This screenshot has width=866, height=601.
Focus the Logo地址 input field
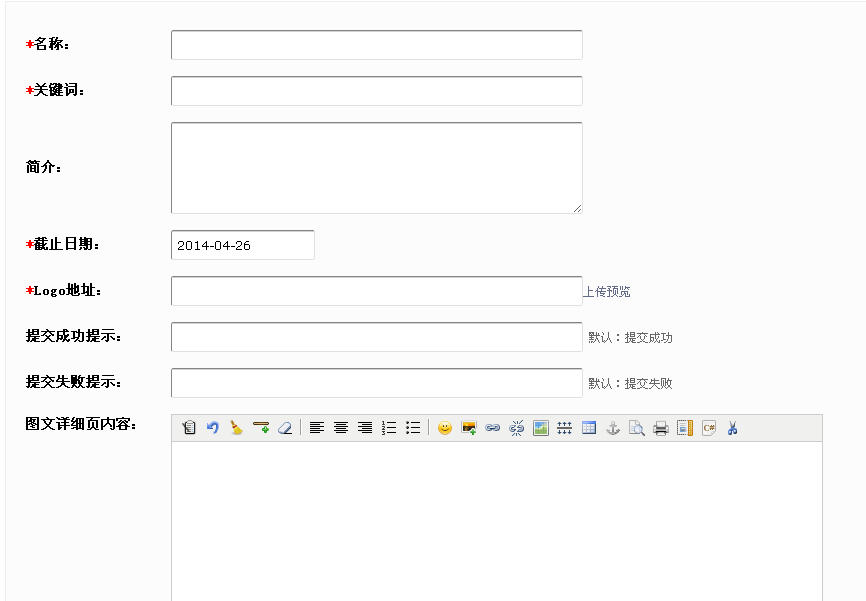(x=377, y=291)
